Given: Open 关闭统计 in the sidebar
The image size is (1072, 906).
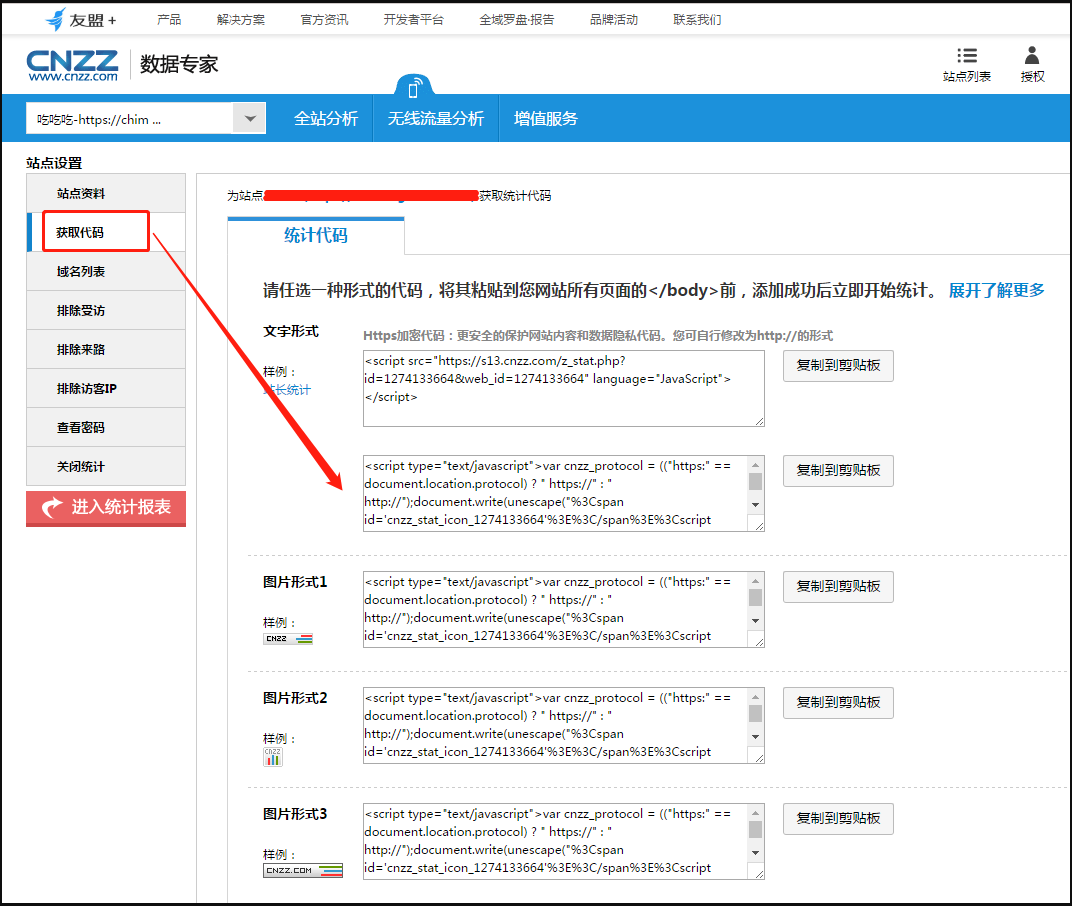Looking at the screenshot, I should pos(106,466).
